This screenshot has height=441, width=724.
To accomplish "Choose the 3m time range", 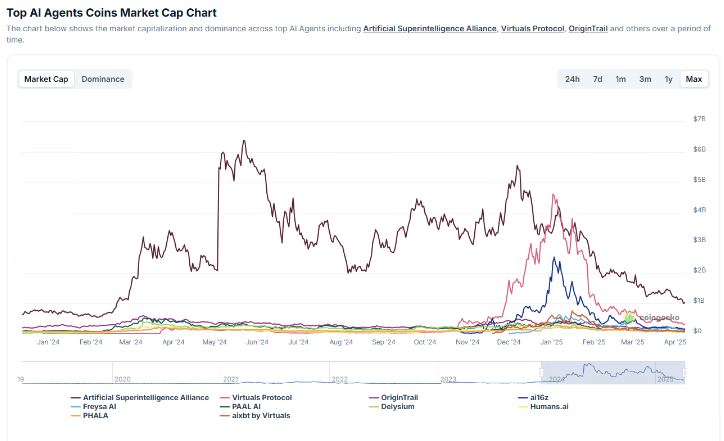I will [x=645, y=79].
